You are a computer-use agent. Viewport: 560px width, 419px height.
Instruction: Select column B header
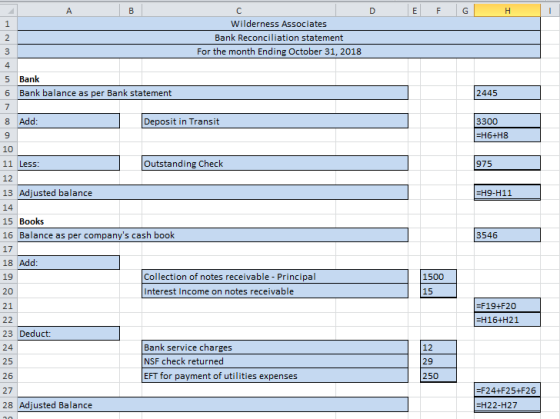[131, 11]
